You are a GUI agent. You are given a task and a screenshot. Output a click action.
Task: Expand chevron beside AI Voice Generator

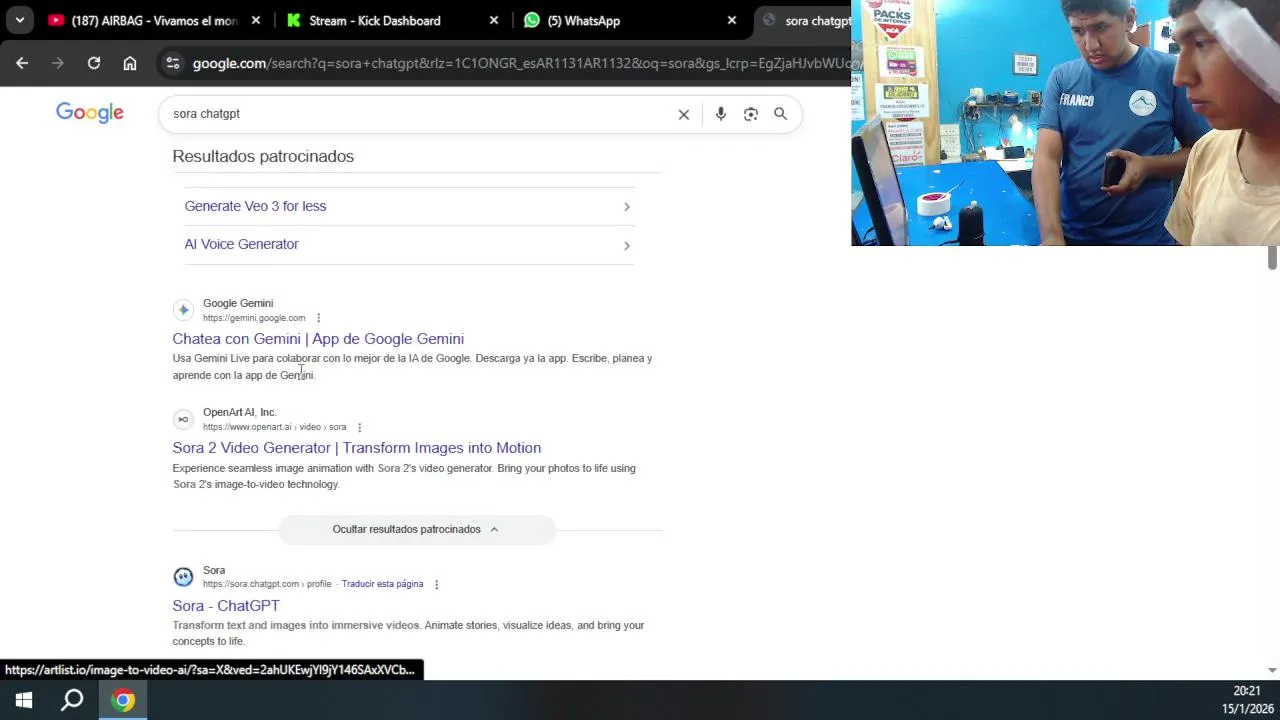click(x=627, y=245)
